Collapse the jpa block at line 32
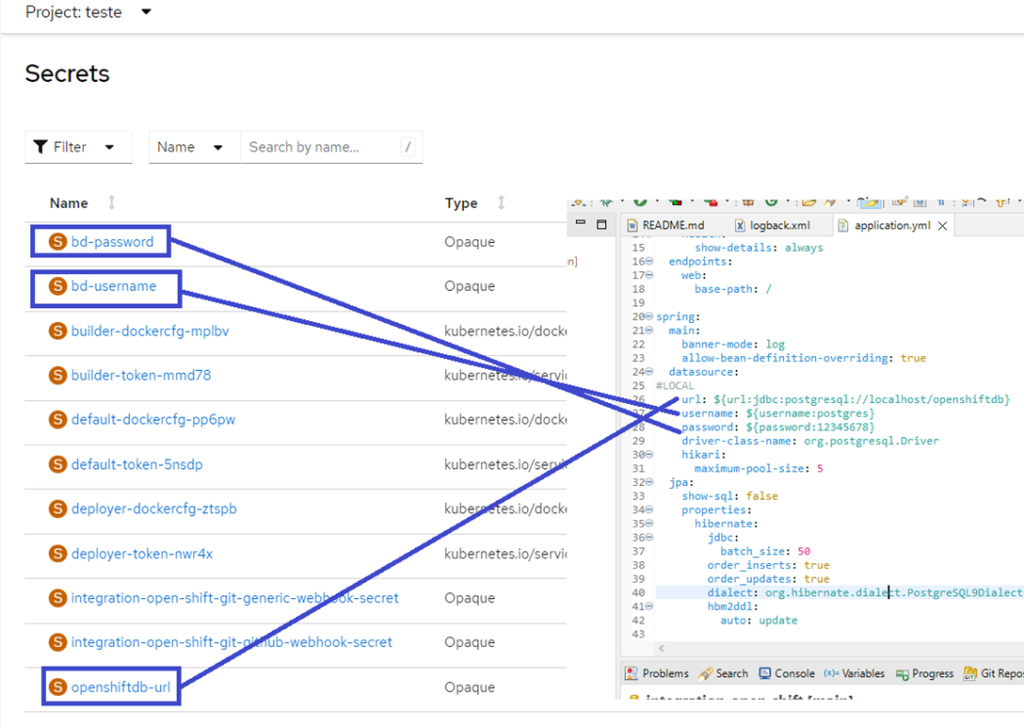The height and width of the screenshot is (727, 1024). (649, 482)
